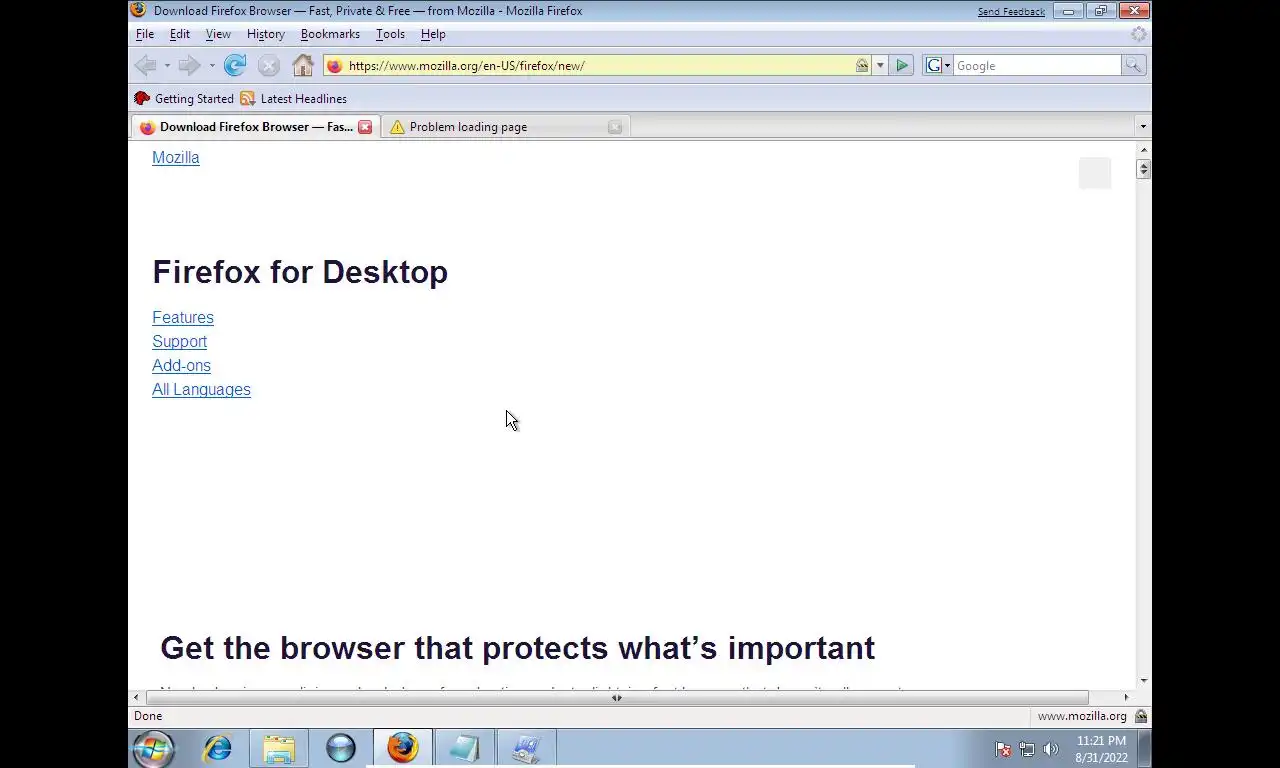Screen dimensions: 1280x768
Task: Click the site favicon in the address bar
Action: point(334,66)
